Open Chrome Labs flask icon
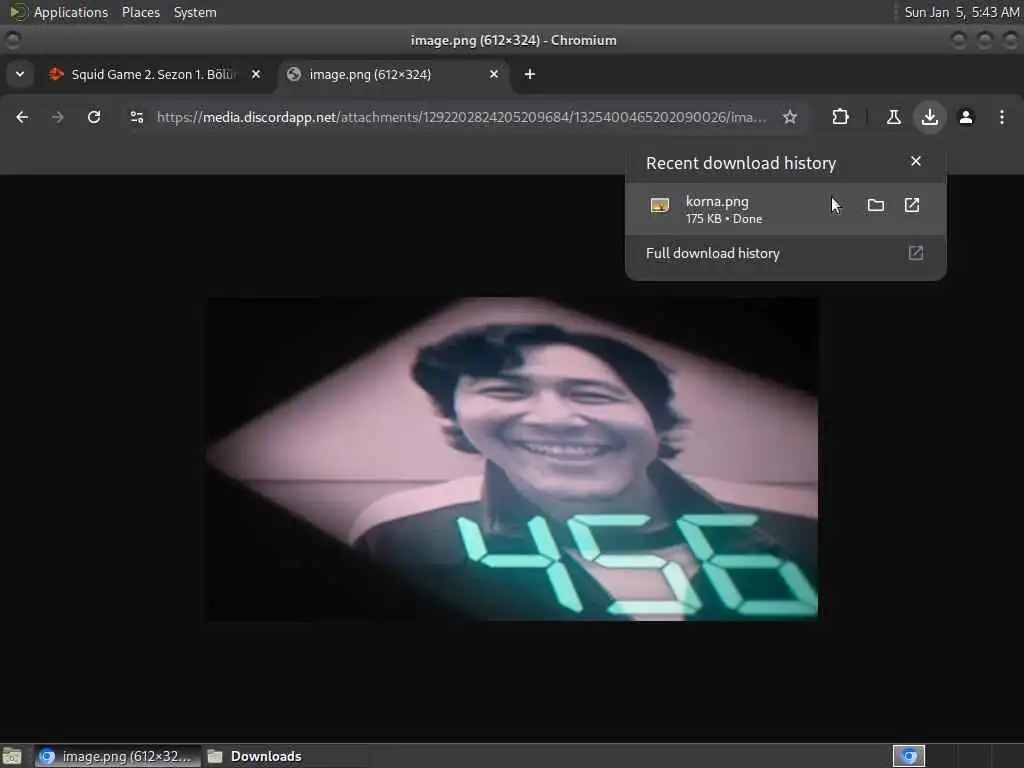Screen dimensions: 1024x768 [x=893, y=117]
